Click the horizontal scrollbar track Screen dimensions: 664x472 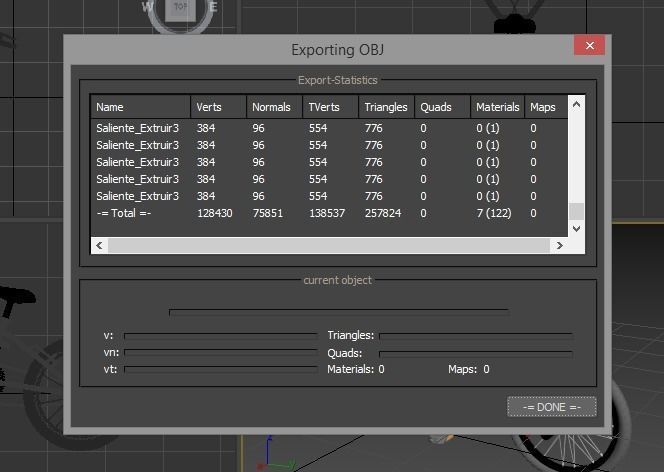(x=329, y=246)
